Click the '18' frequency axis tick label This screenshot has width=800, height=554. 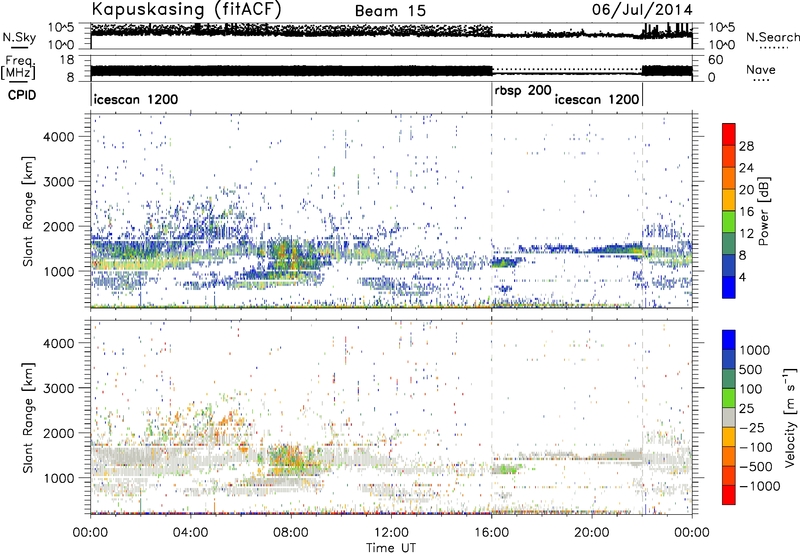click(x=67, y=60)
